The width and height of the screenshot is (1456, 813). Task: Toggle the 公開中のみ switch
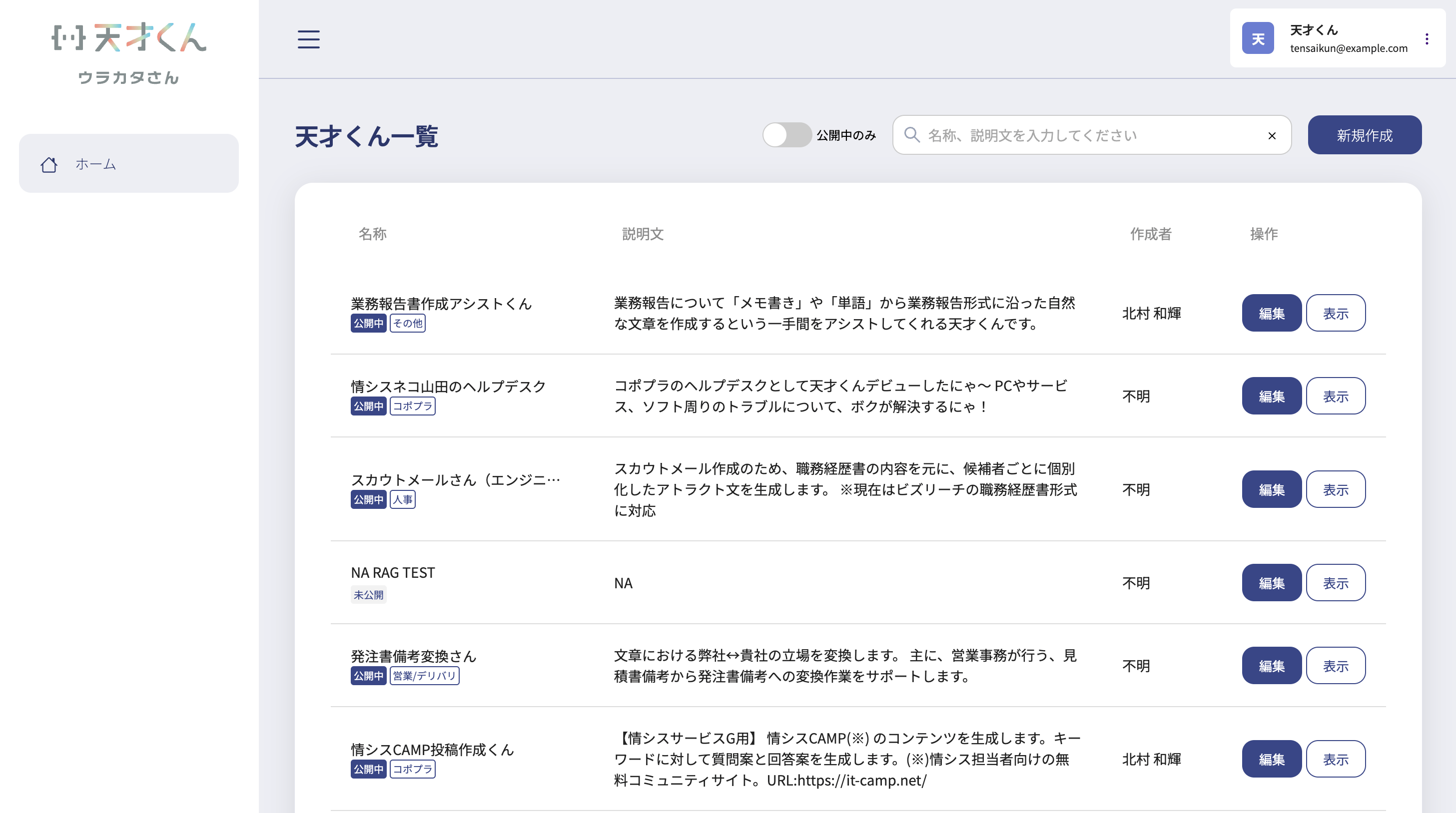click(786, 135)
